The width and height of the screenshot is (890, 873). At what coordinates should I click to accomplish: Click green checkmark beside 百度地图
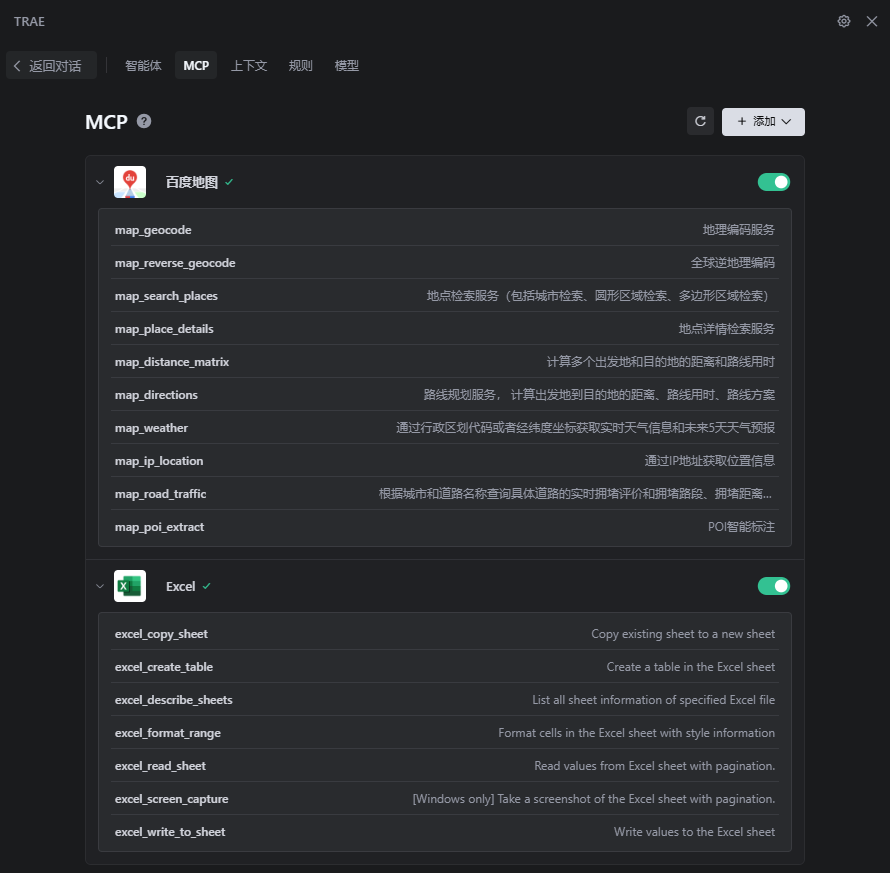229,182
